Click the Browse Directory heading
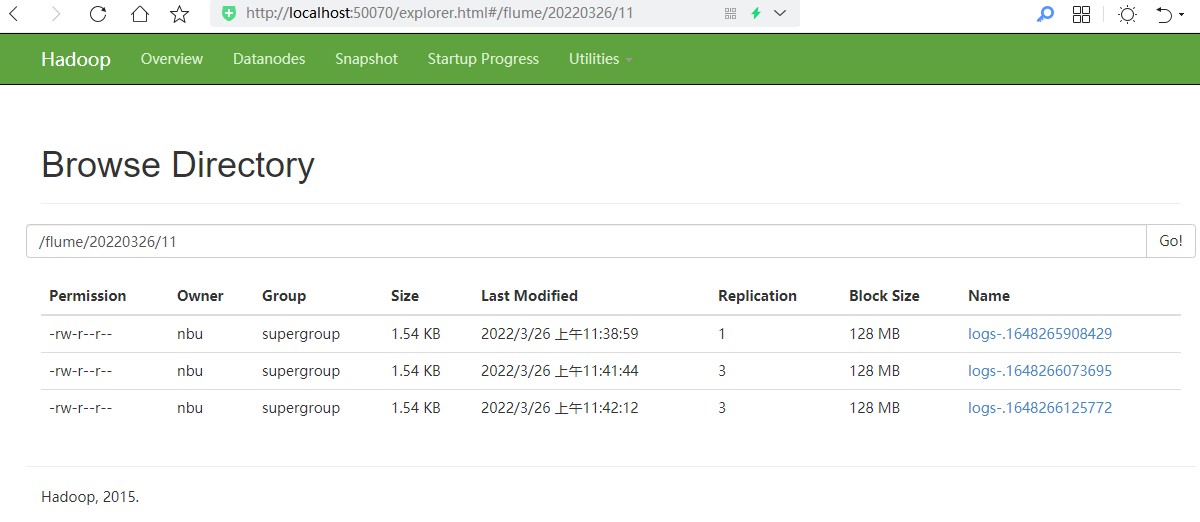 (x=178, y=164)
